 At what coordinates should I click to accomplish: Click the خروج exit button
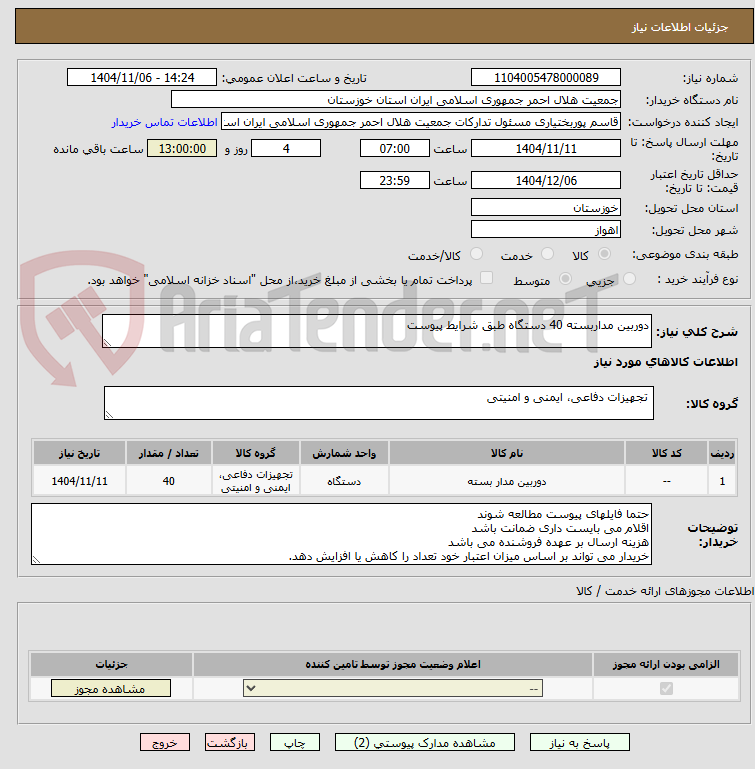164,743
